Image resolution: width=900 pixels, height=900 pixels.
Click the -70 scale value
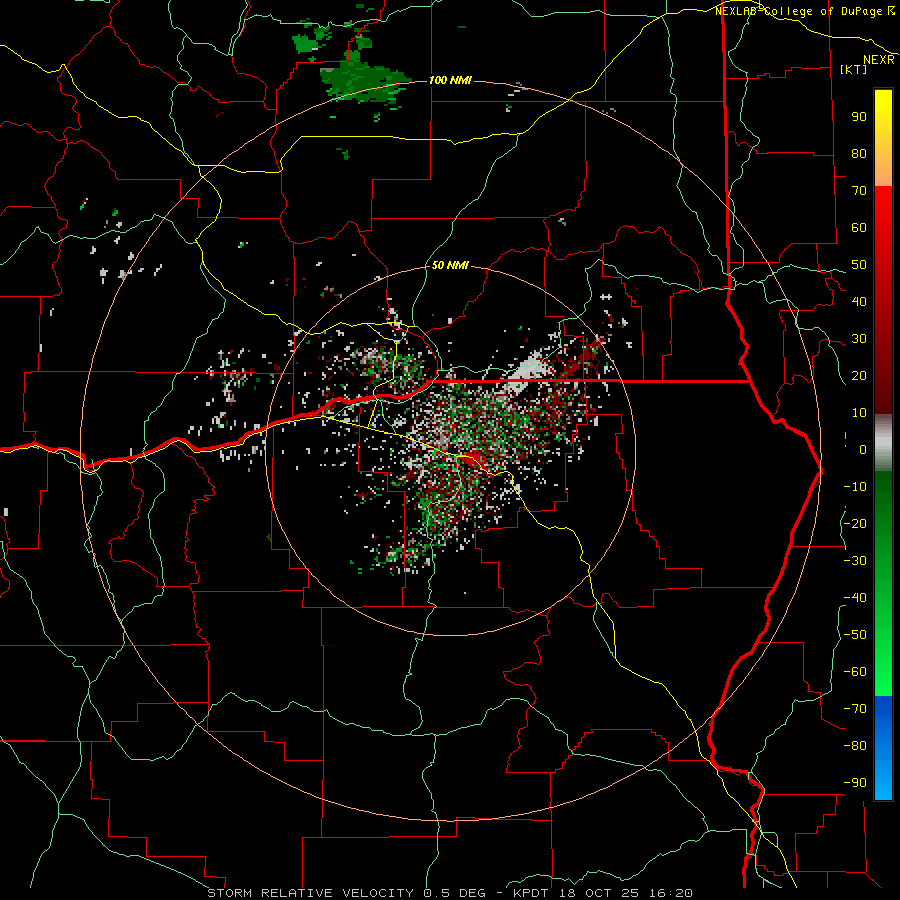[x=855, y=708]
